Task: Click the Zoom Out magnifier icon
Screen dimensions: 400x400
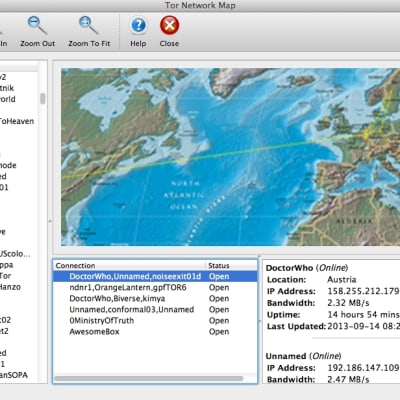Action: tap(37, 25)
